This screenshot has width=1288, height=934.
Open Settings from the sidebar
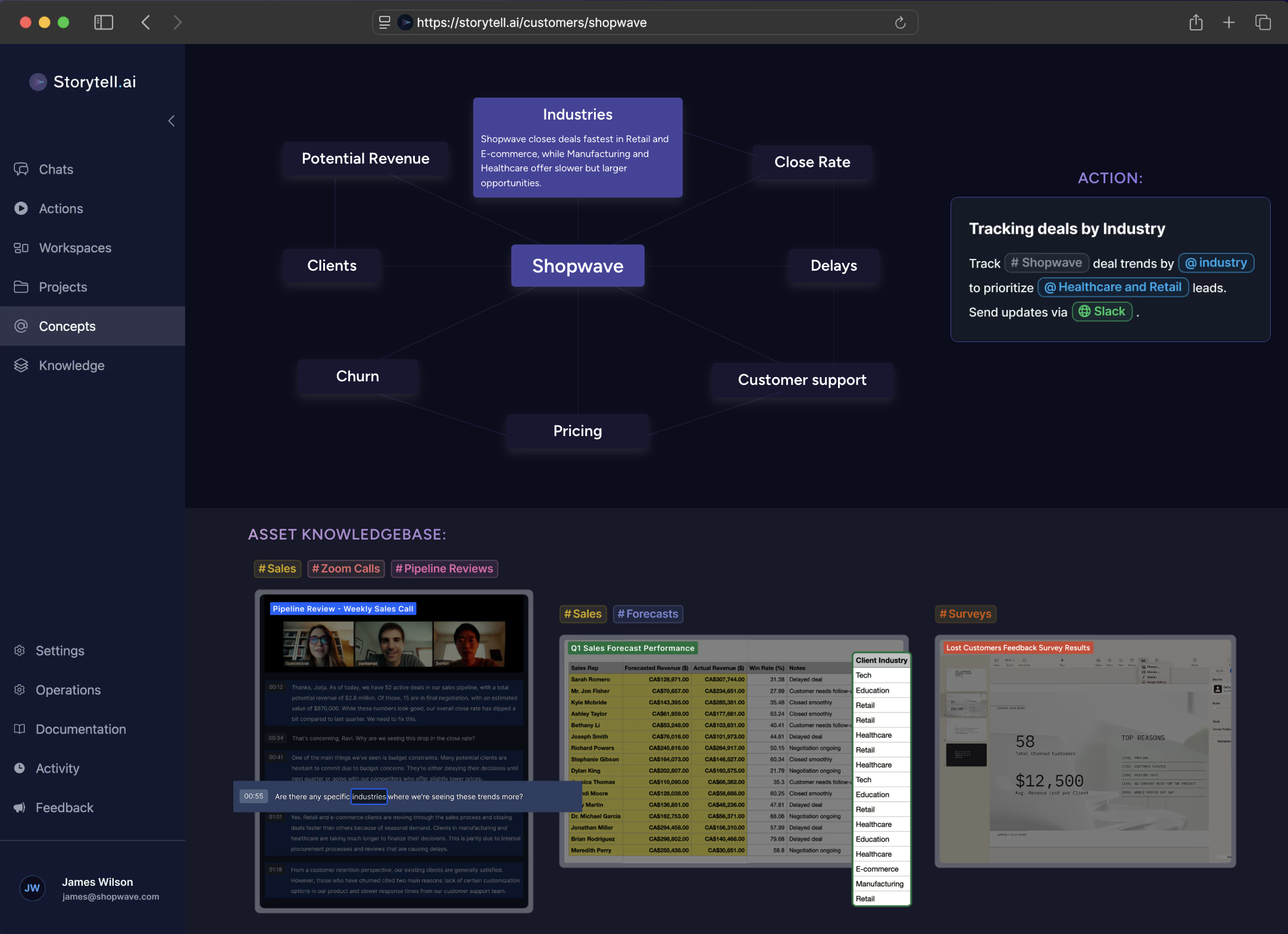60,651
